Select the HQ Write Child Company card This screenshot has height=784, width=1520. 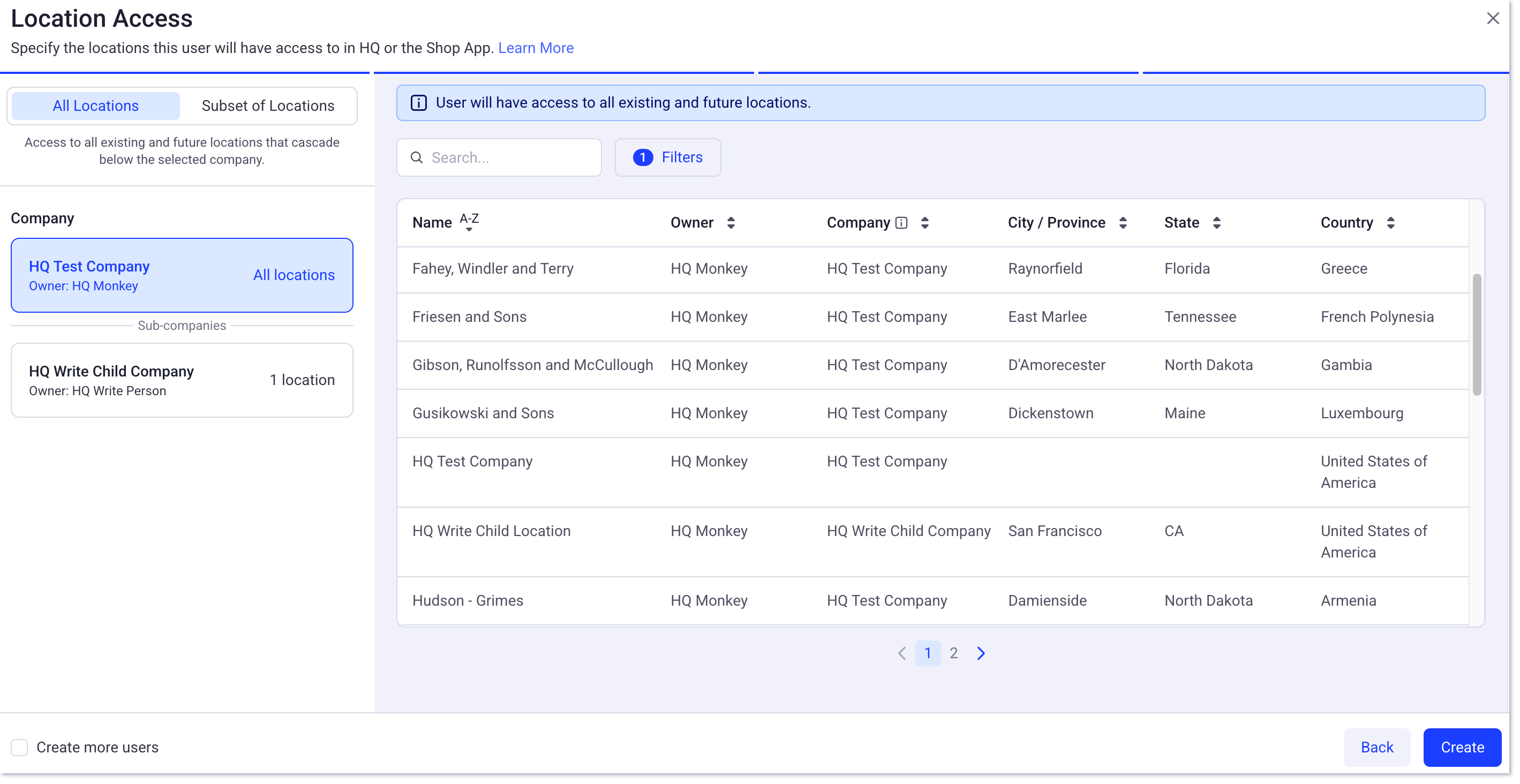coord(181,380)
